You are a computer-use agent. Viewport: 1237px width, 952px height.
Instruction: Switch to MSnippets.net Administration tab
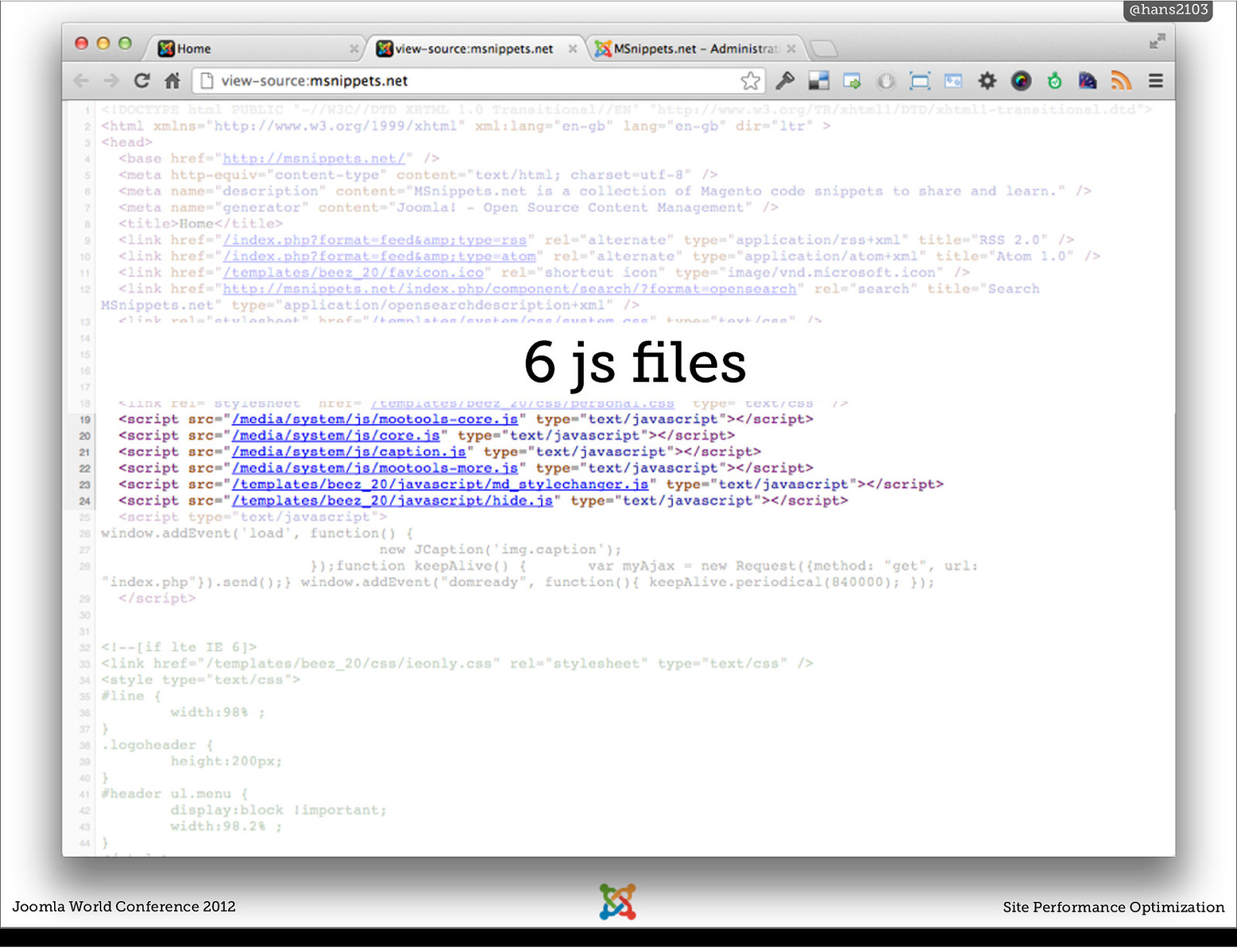(x=694, y=49)
